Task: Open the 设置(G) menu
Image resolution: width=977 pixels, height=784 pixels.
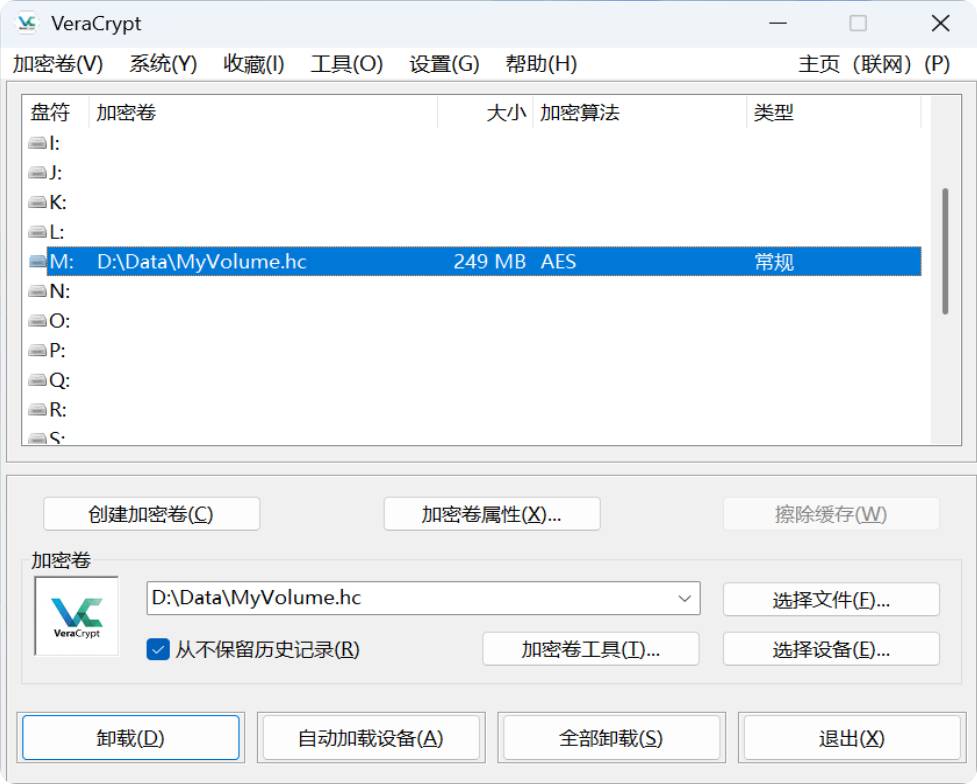Action: 444,64
